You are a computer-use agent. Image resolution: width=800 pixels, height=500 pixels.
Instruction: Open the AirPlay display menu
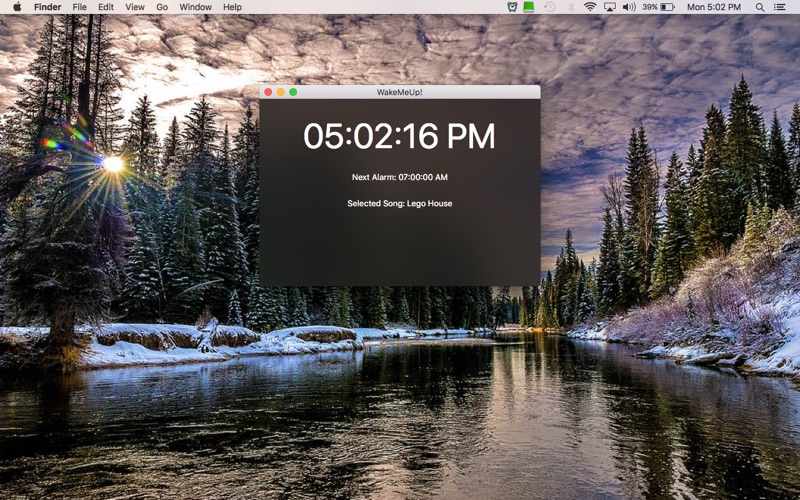point(610,7)
